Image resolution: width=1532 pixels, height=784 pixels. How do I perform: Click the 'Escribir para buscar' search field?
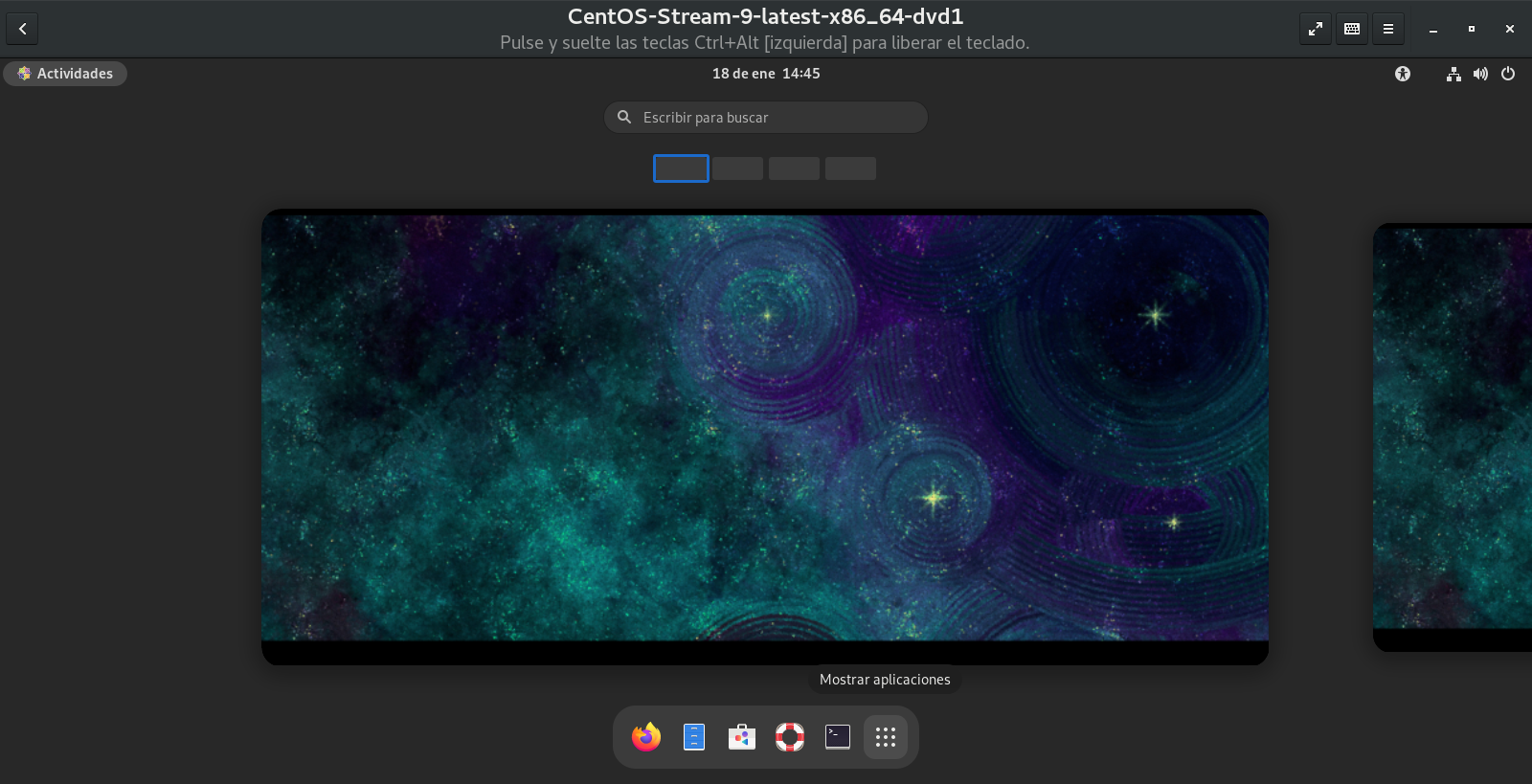[x=766, y=118]
